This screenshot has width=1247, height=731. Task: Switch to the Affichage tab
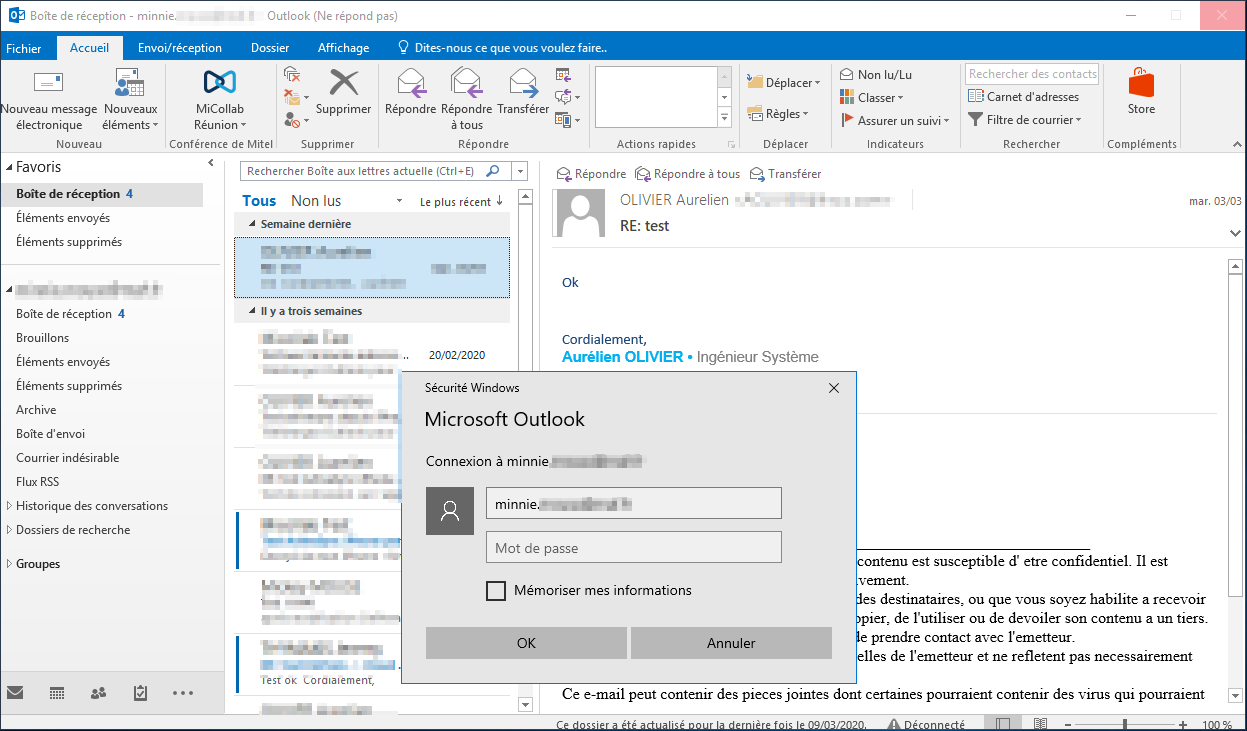343,48
